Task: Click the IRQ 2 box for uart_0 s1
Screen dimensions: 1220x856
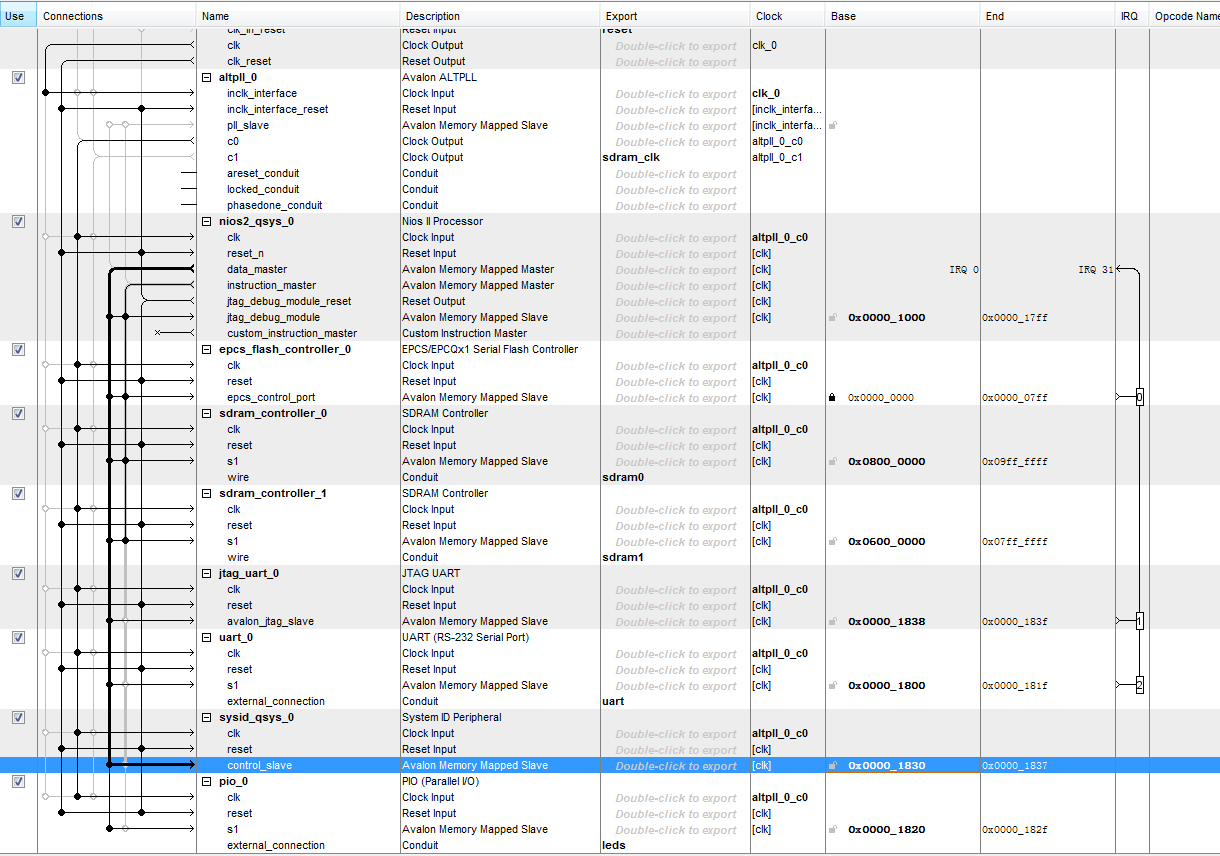Action: point(1139,686)
